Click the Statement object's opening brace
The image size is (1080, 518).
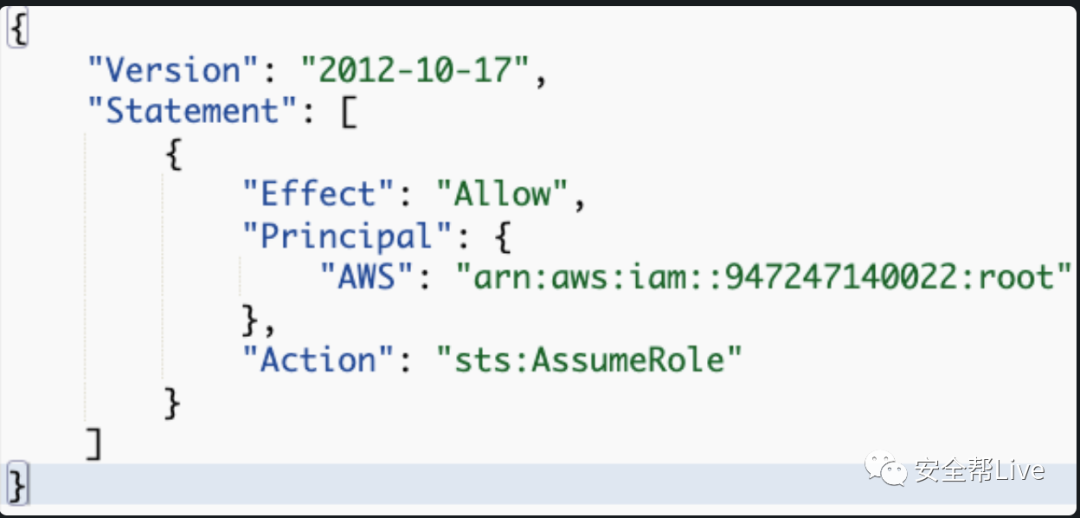pos(174,155)
